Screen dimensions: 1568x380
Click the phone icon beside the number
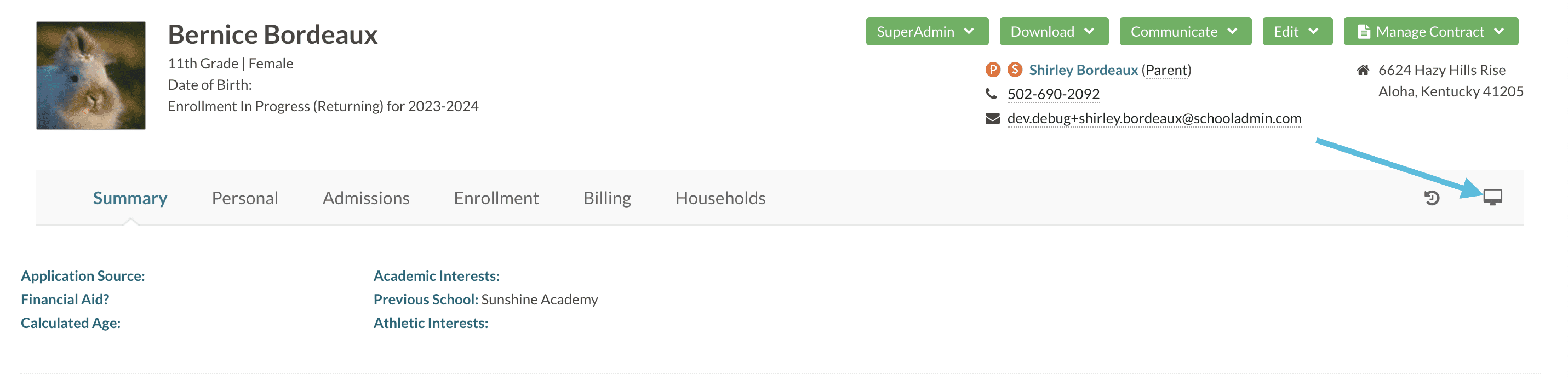point(991,94)
